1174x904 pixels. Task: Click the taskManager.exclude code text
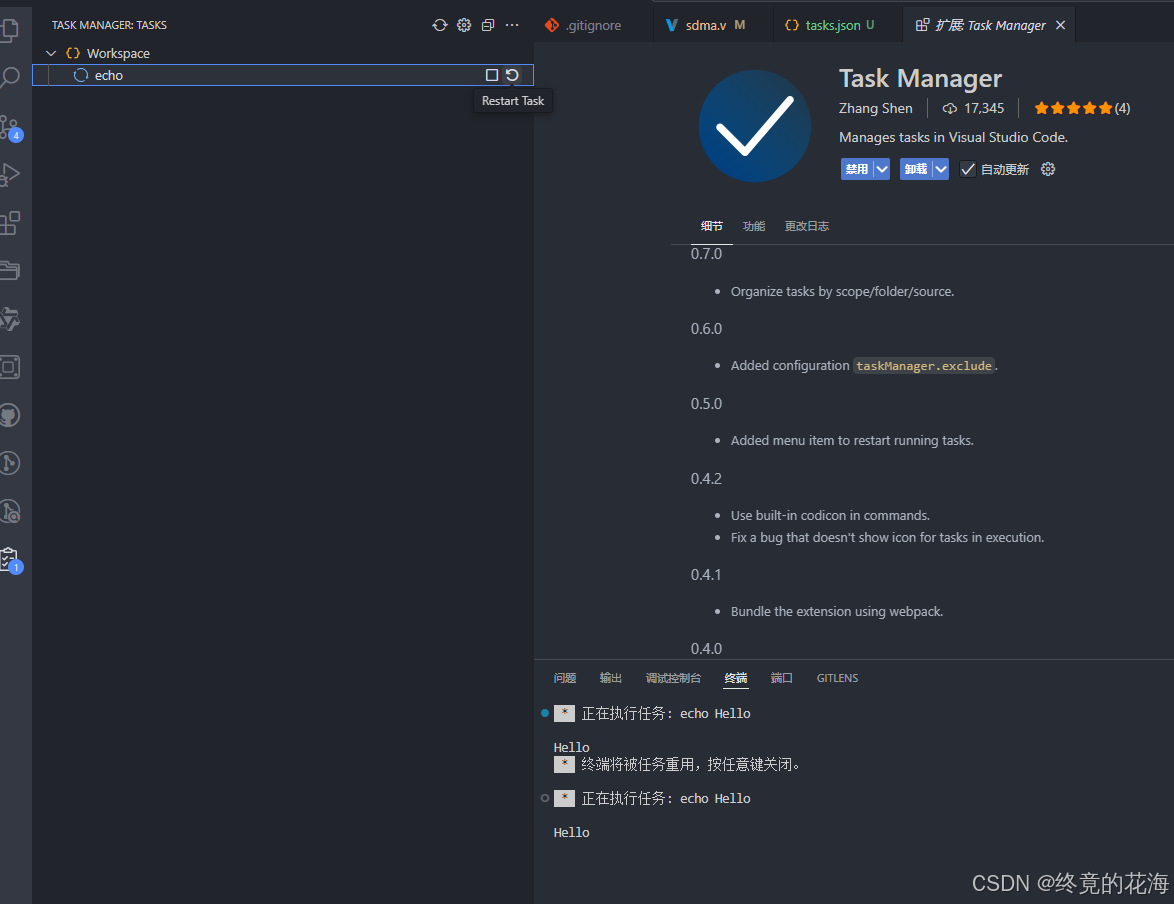[x=923, y=365]
